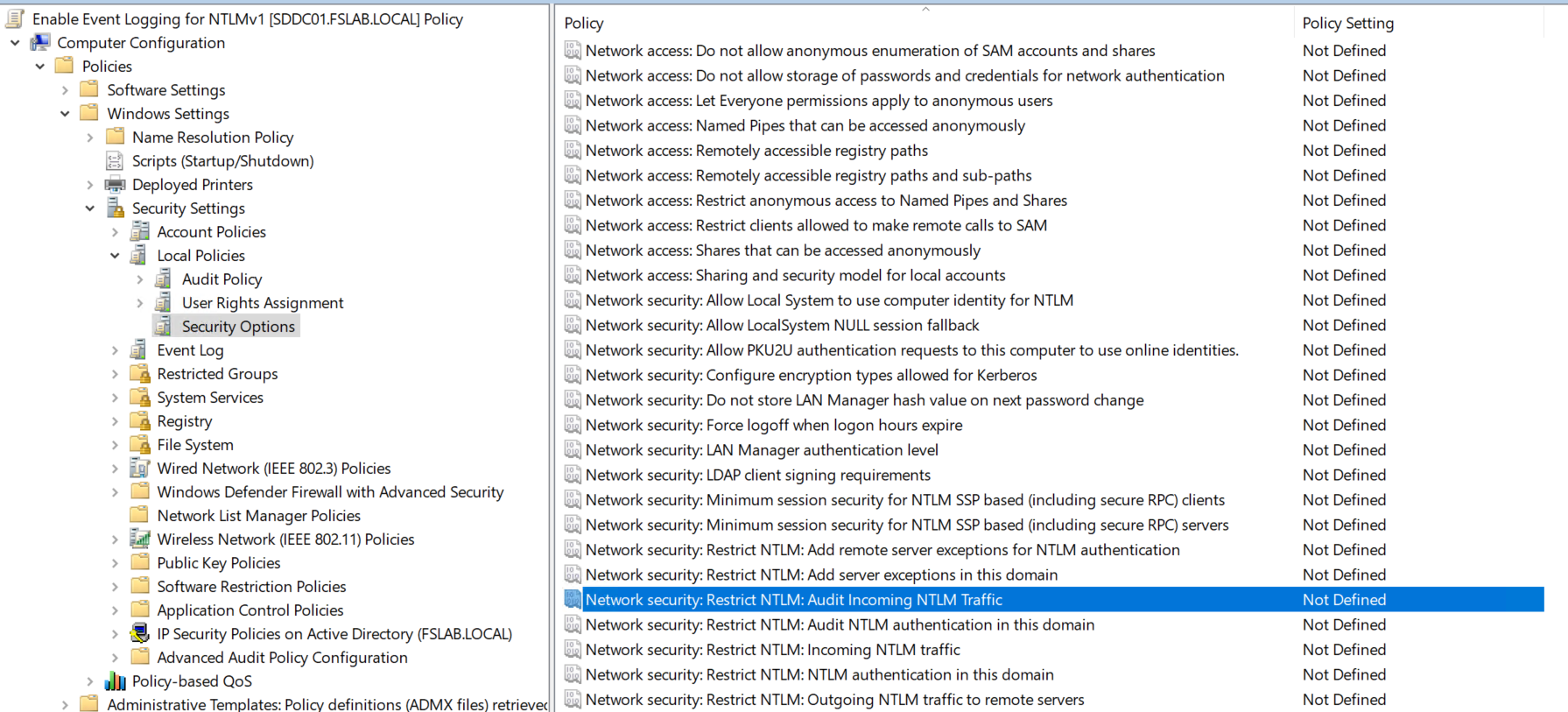Click icon of Named Pipes accessed anonymously policy

(x=573, y=125)
